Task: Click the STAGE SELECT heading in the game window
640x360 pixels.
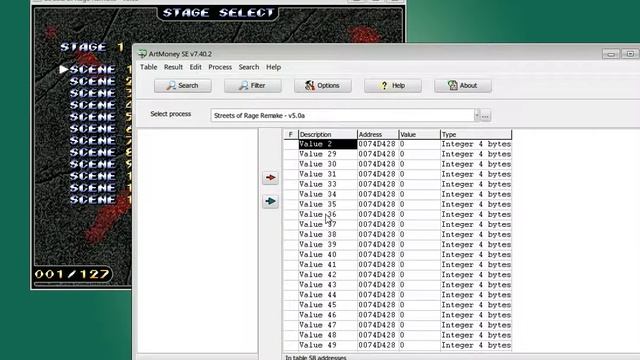Action: [218, 13]
